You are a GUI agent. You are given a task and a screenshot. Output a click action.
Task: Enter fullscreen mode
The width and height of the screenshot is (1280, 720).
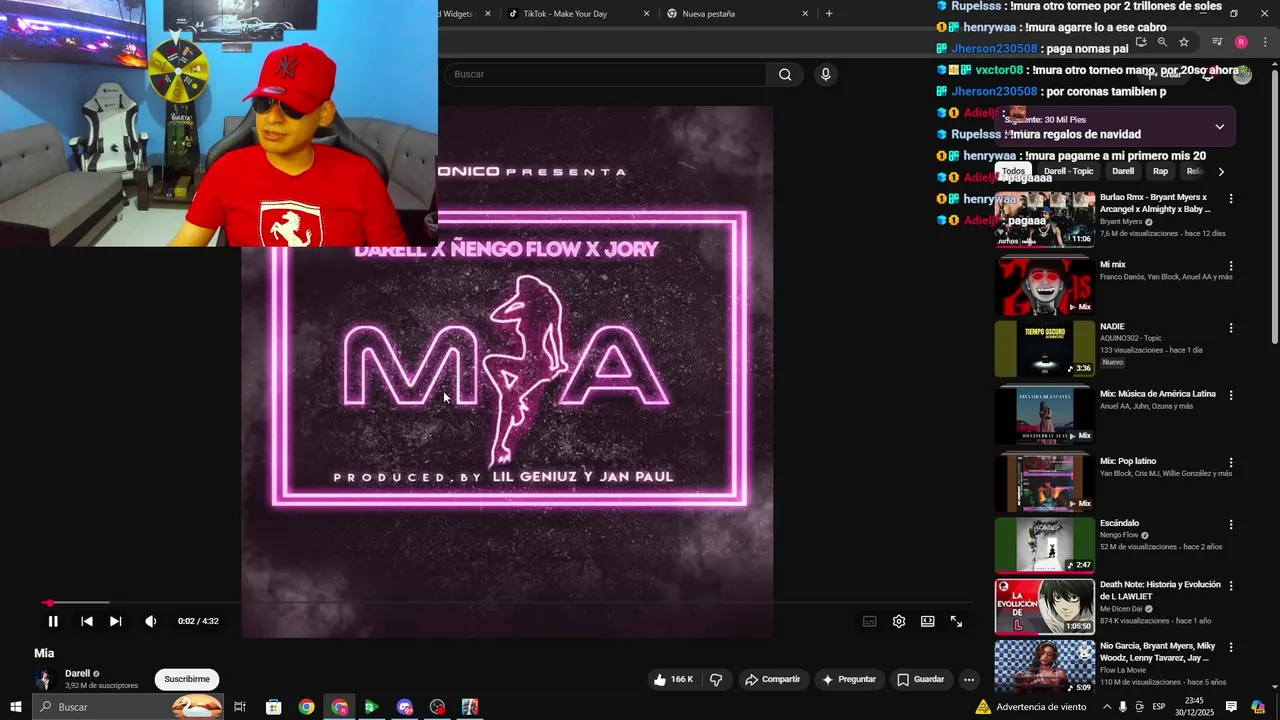coord(957,621)
